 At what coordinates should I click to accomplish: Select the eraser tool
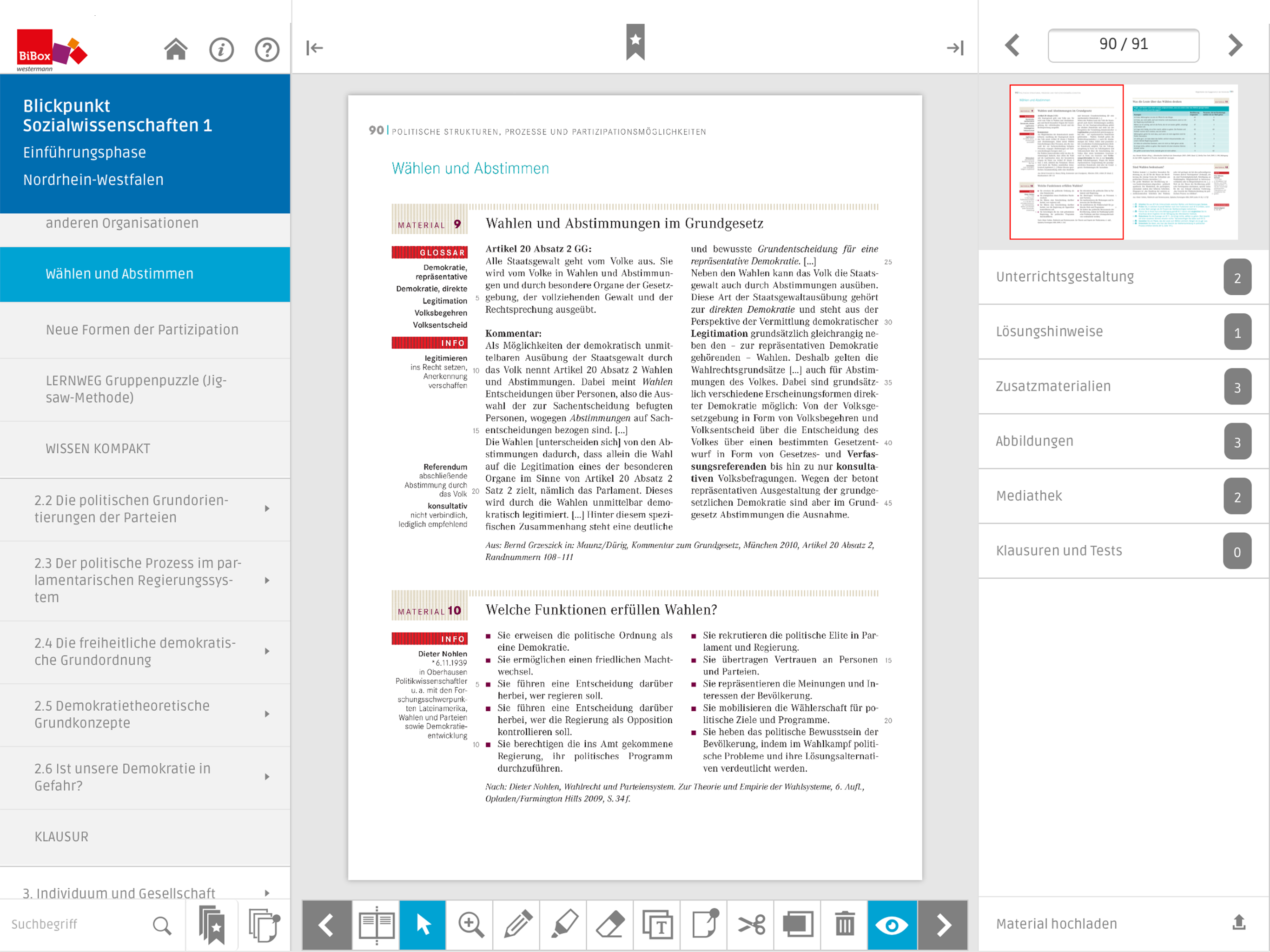(610, 925)
